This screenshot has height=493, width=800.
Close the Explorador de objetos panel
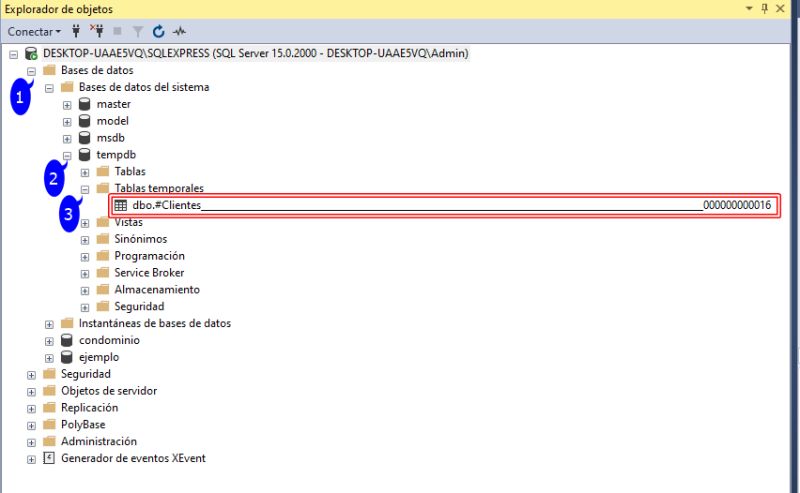click(780, 9)
